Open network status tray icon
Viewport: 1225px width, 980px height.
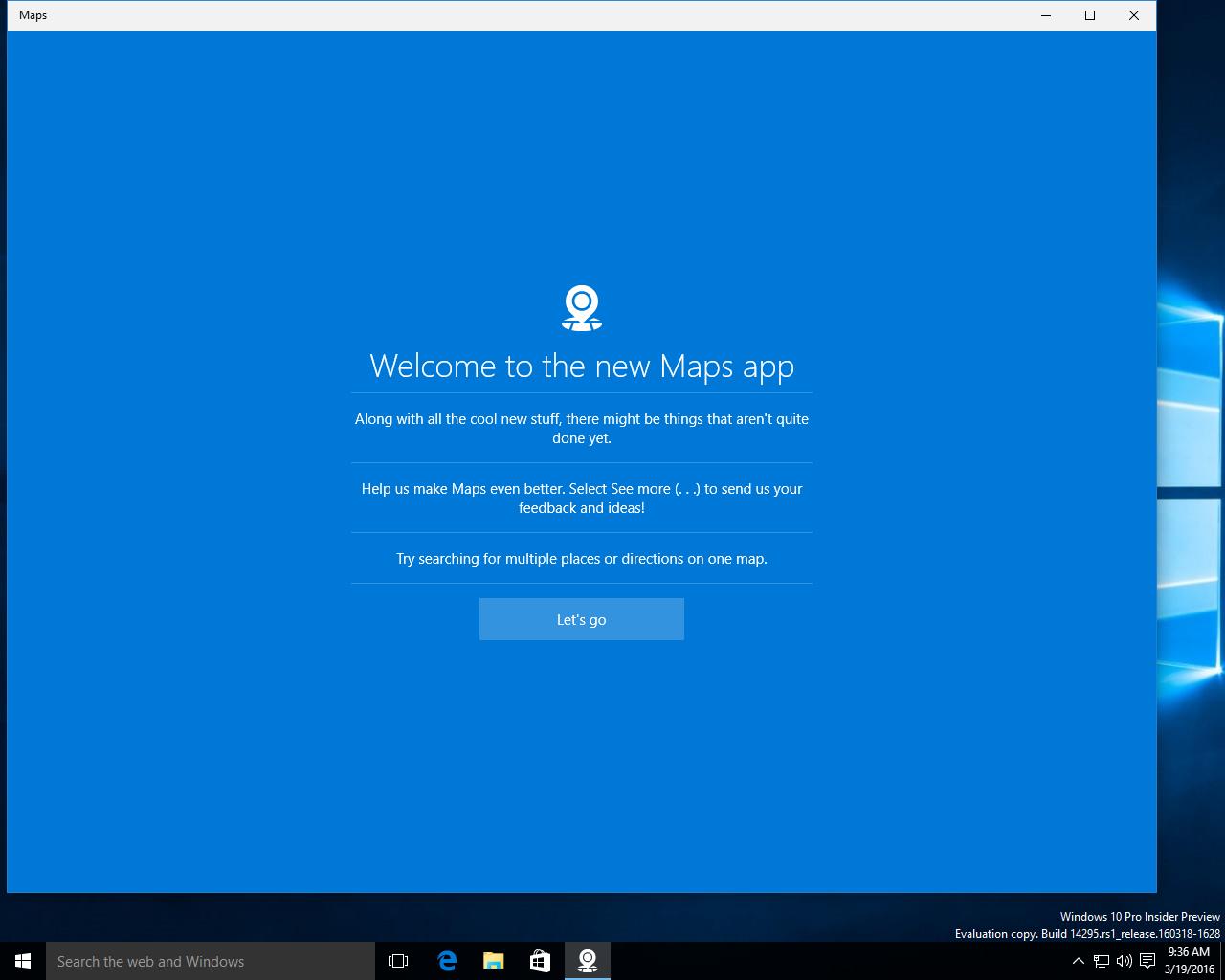tap(1102, 961)
